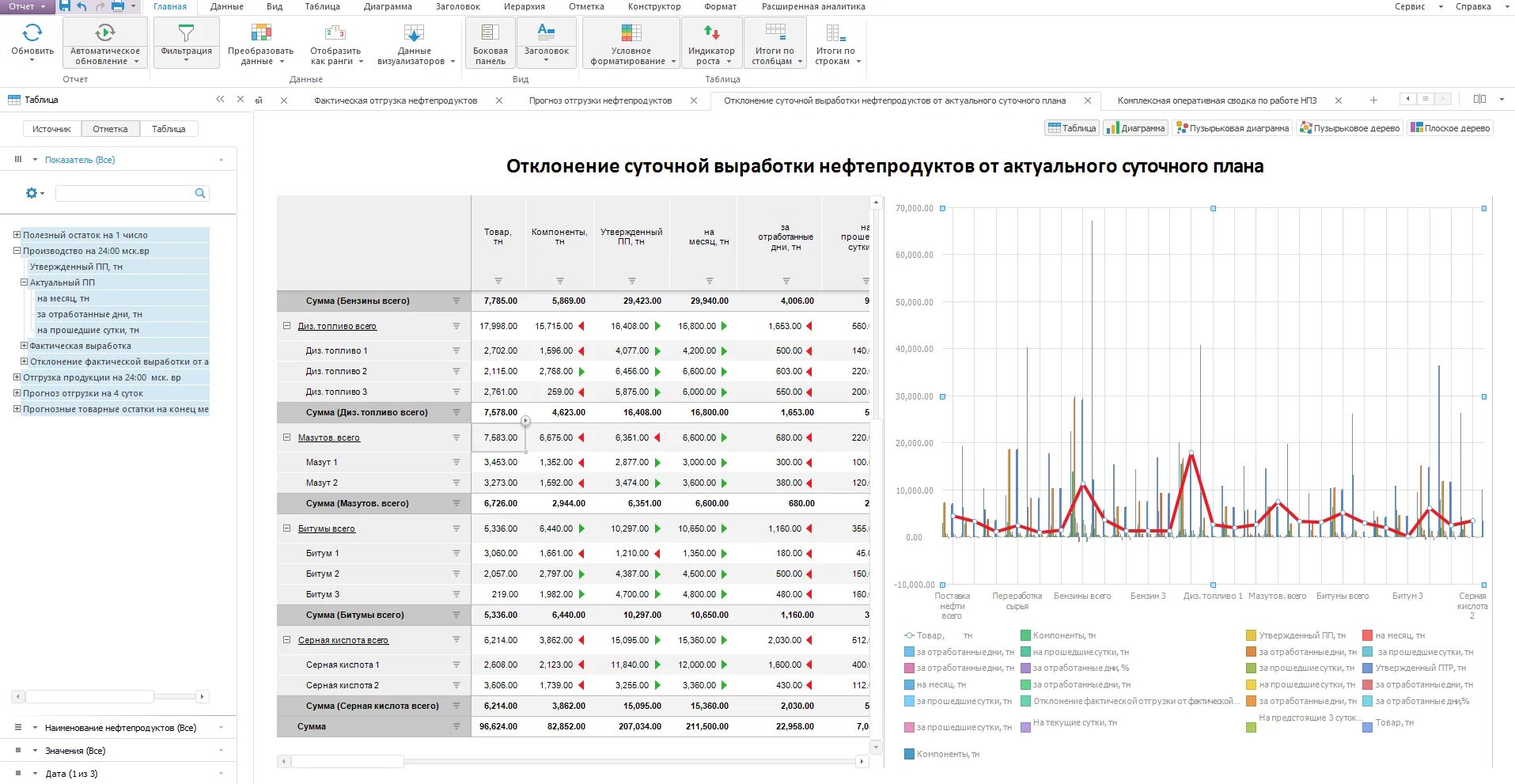Open quick access toolbar dropdown arrow
The image size is (1515, 784).
pos(133,6)
